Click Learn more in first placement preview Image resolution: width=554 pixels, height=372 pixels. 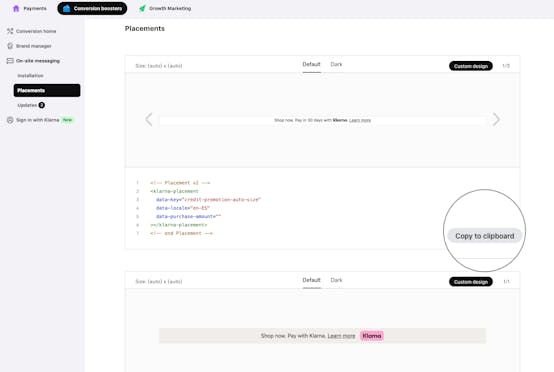pos(360,120)
